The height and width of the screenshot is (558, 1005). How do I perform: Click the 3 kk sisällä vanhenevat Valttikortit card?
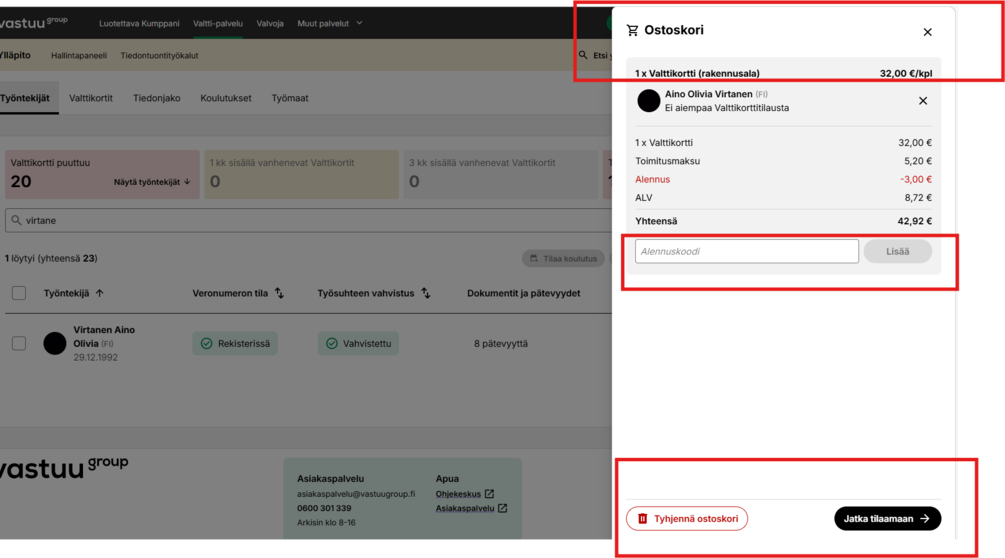pyautogui.click(x=501, y=174)
